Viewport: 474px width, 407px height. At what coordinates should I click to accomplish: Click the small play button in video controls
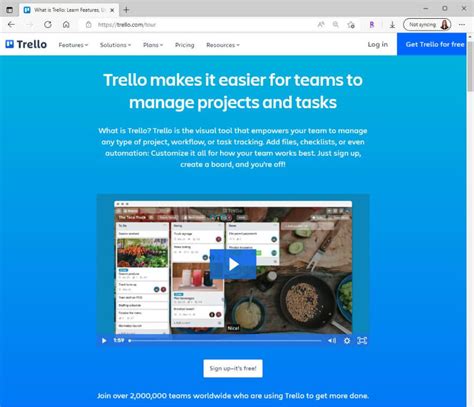point(104,341)
